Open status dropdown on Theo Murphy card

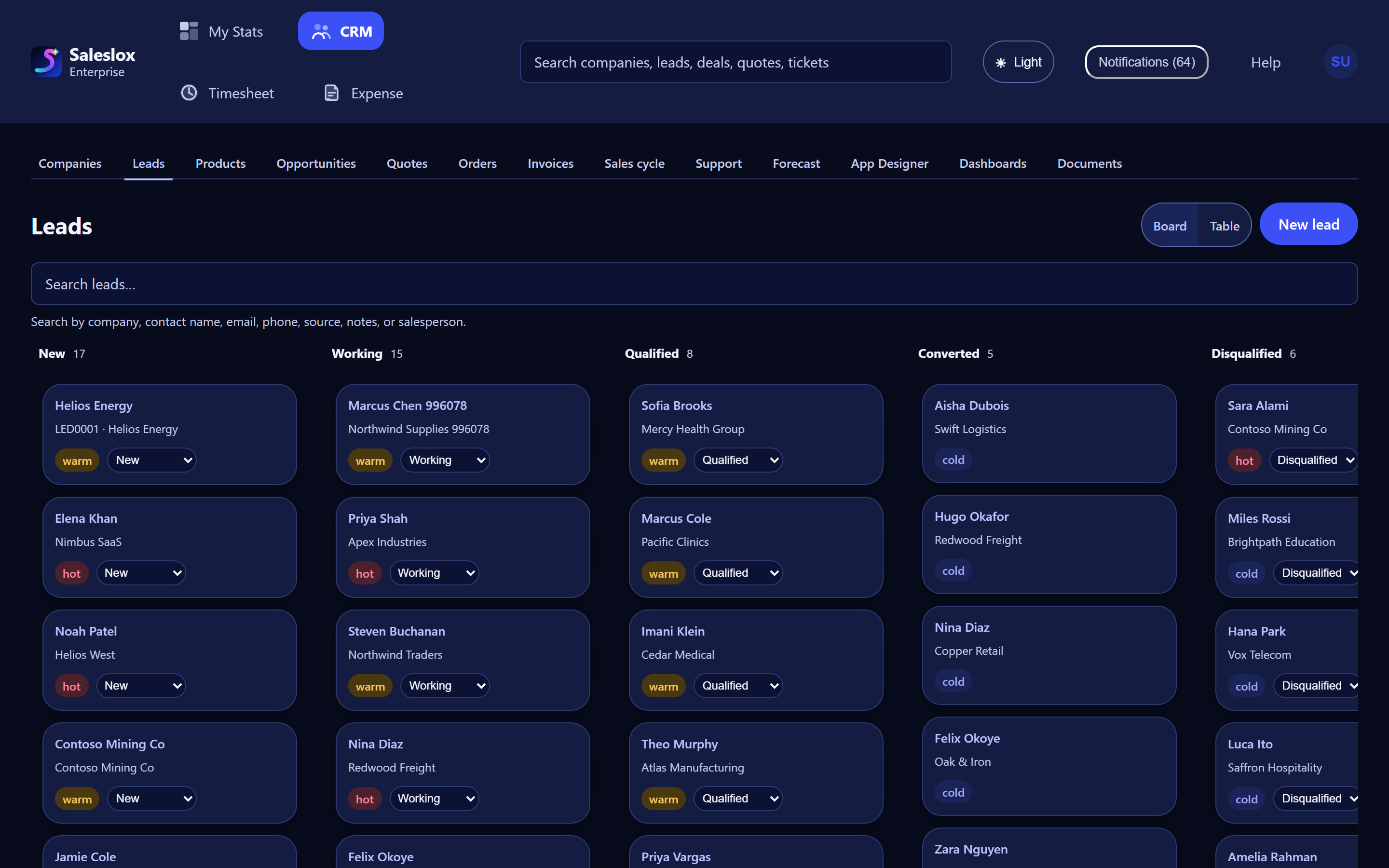click(x=738, y=799)
